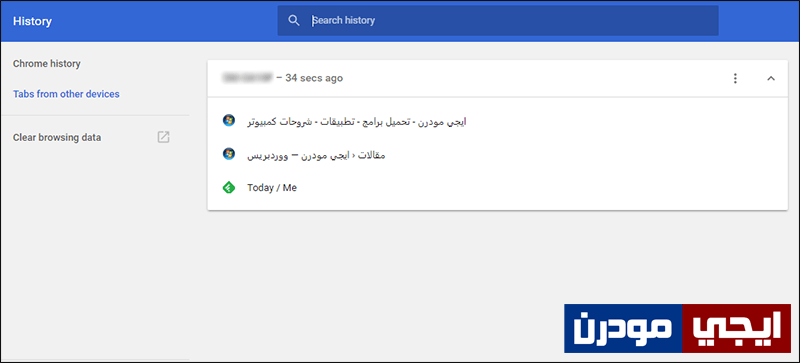Image resolution: width=800 pixels, height=363 pixels.
Task: Click favicon beside مقالات ووردبريس entry
Action: point(229,154)
